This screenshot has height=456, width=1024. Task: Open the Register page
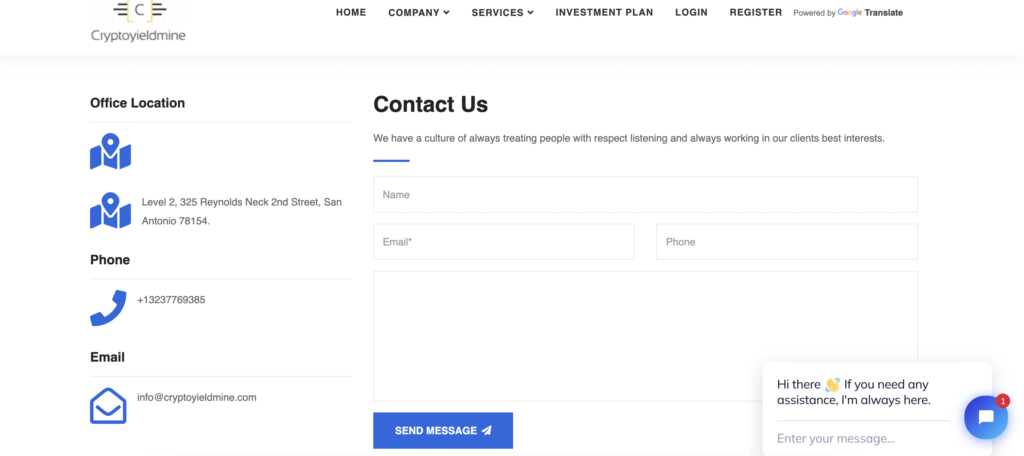pyautogui.click(x=756, y=12)
